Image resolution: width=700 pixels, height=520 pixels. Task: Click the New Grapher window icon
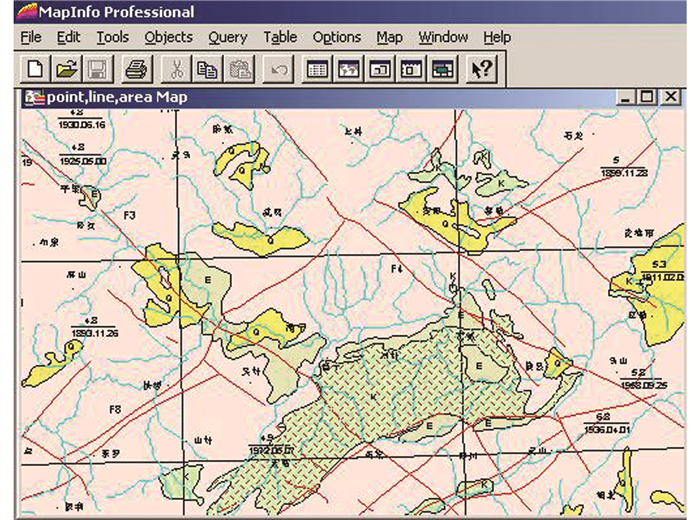380,69
